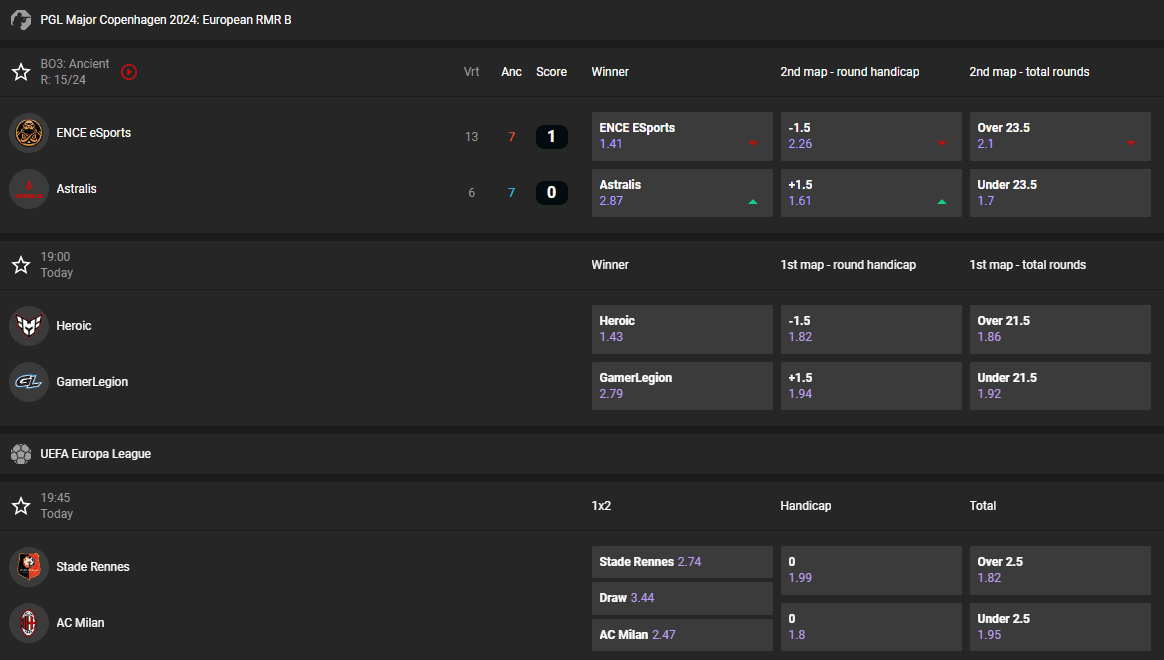Favorite the Heroic vs GamerLegion match star
1164x660 pixels.
(x=21, y=265)
